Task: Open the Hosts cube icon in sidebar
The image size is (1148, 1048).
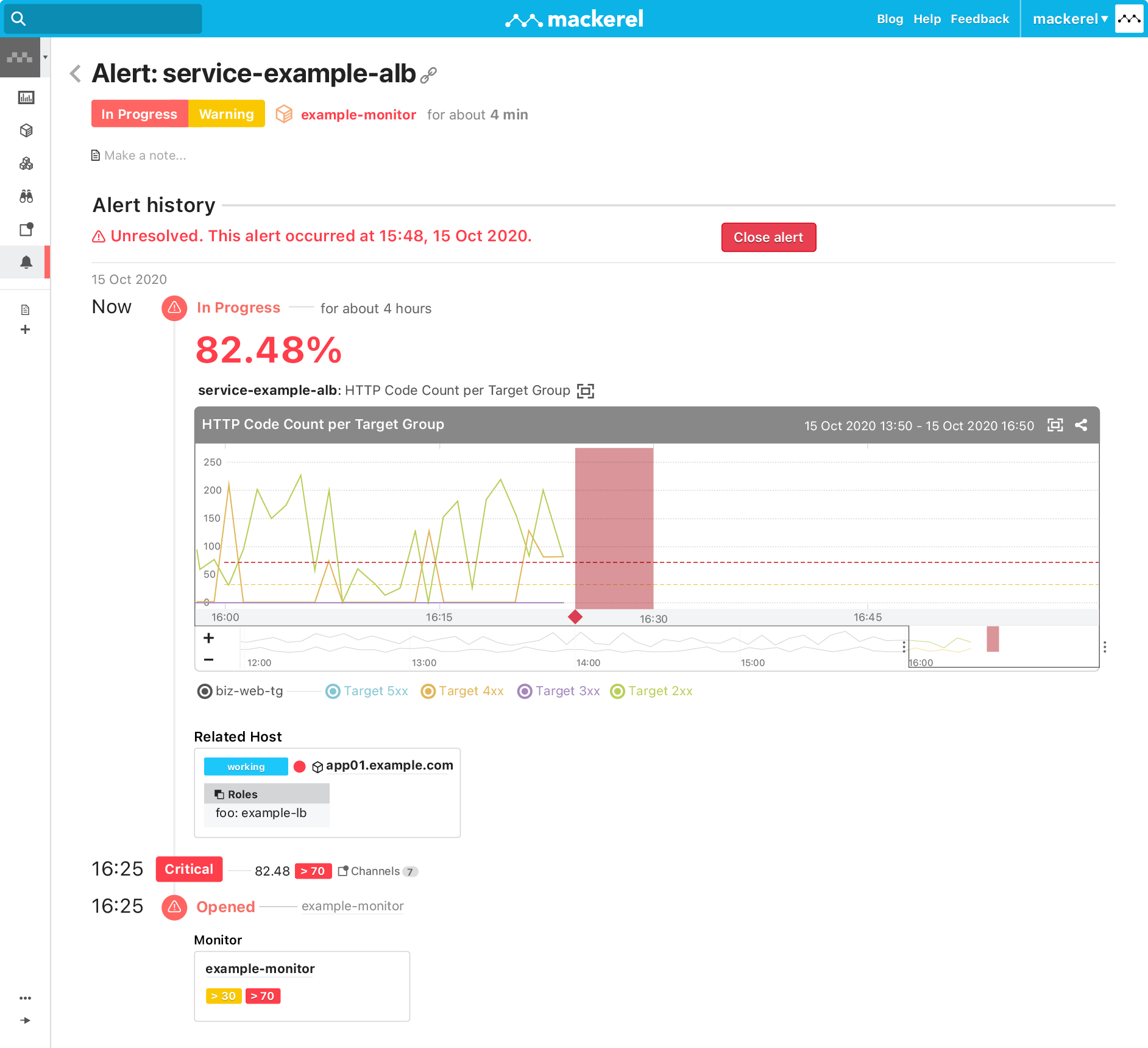Action: 26,130
